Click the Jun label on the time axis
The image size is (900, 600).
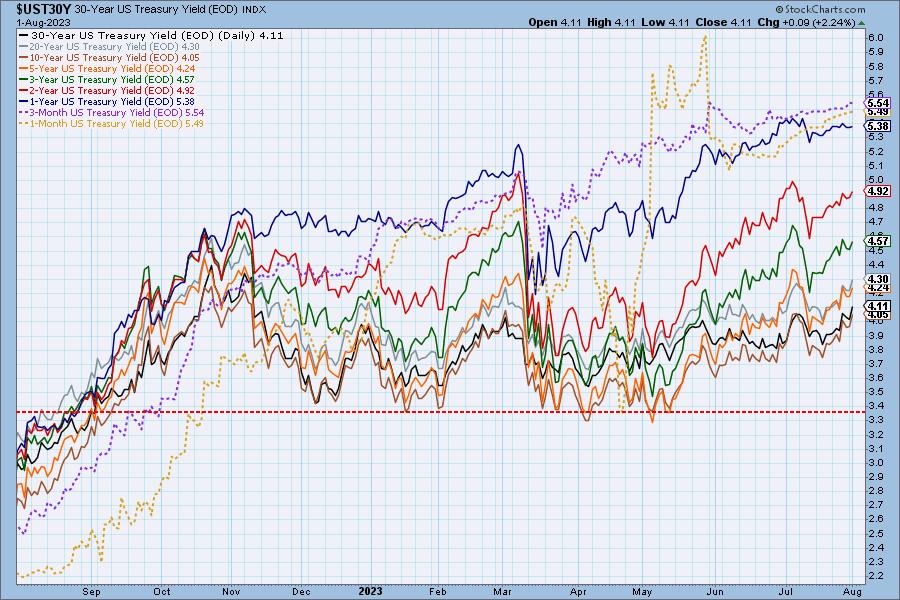(715, 591)
